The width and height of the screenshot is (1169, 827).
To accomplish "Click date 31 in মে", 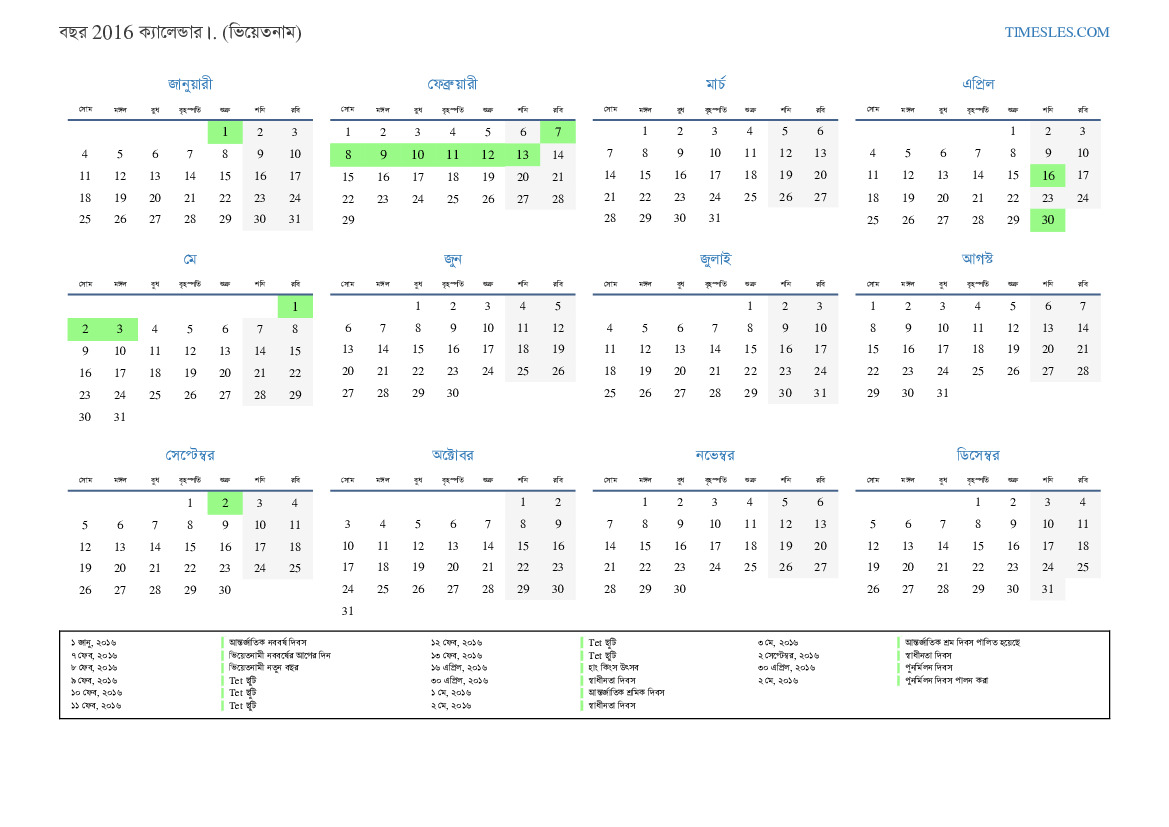I will [119, 417].
